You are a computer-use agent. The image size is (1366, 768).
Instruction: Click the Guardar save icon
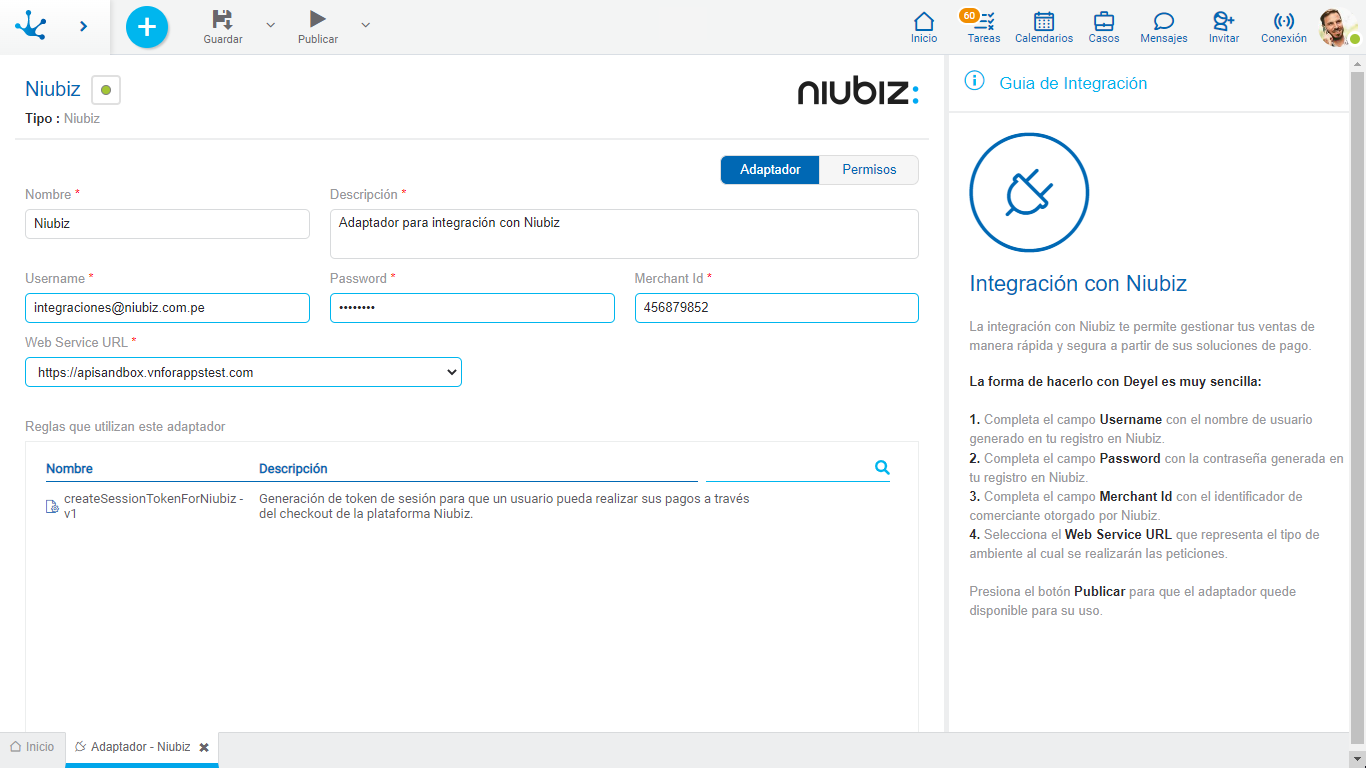(223, 19)
